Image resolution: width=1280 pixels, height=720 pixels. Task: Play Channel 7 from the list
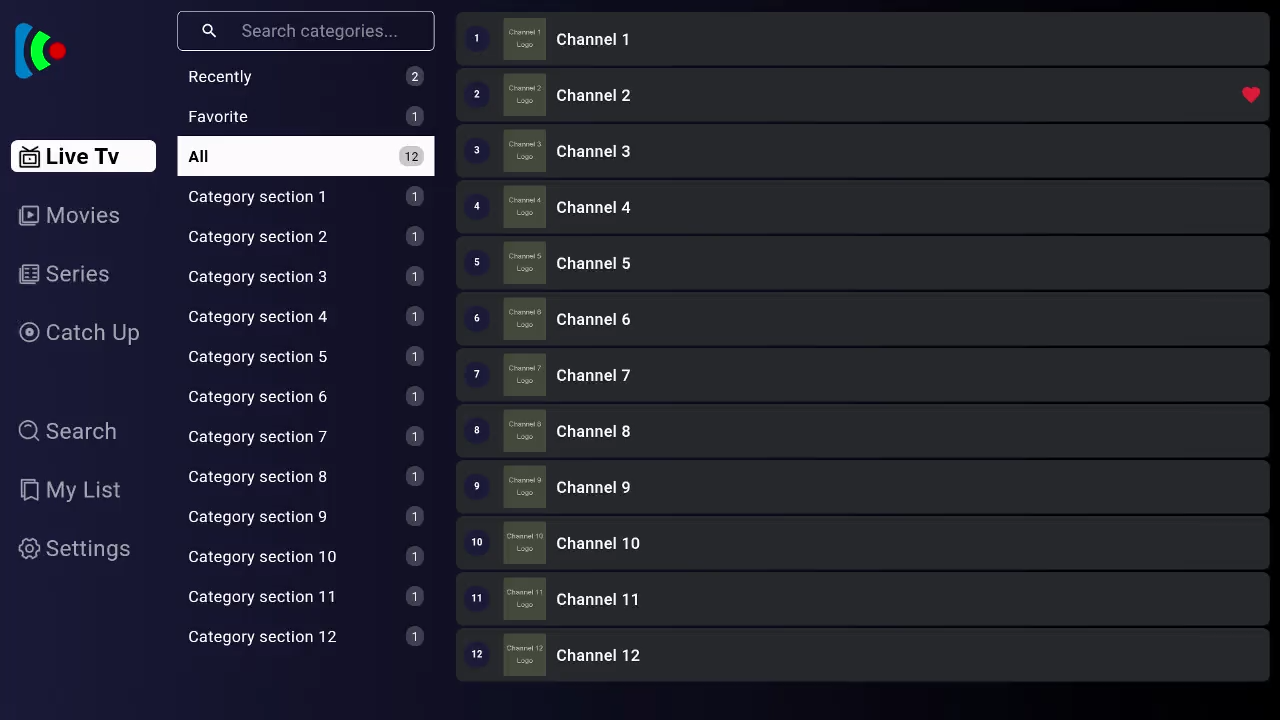coord(860,375)
